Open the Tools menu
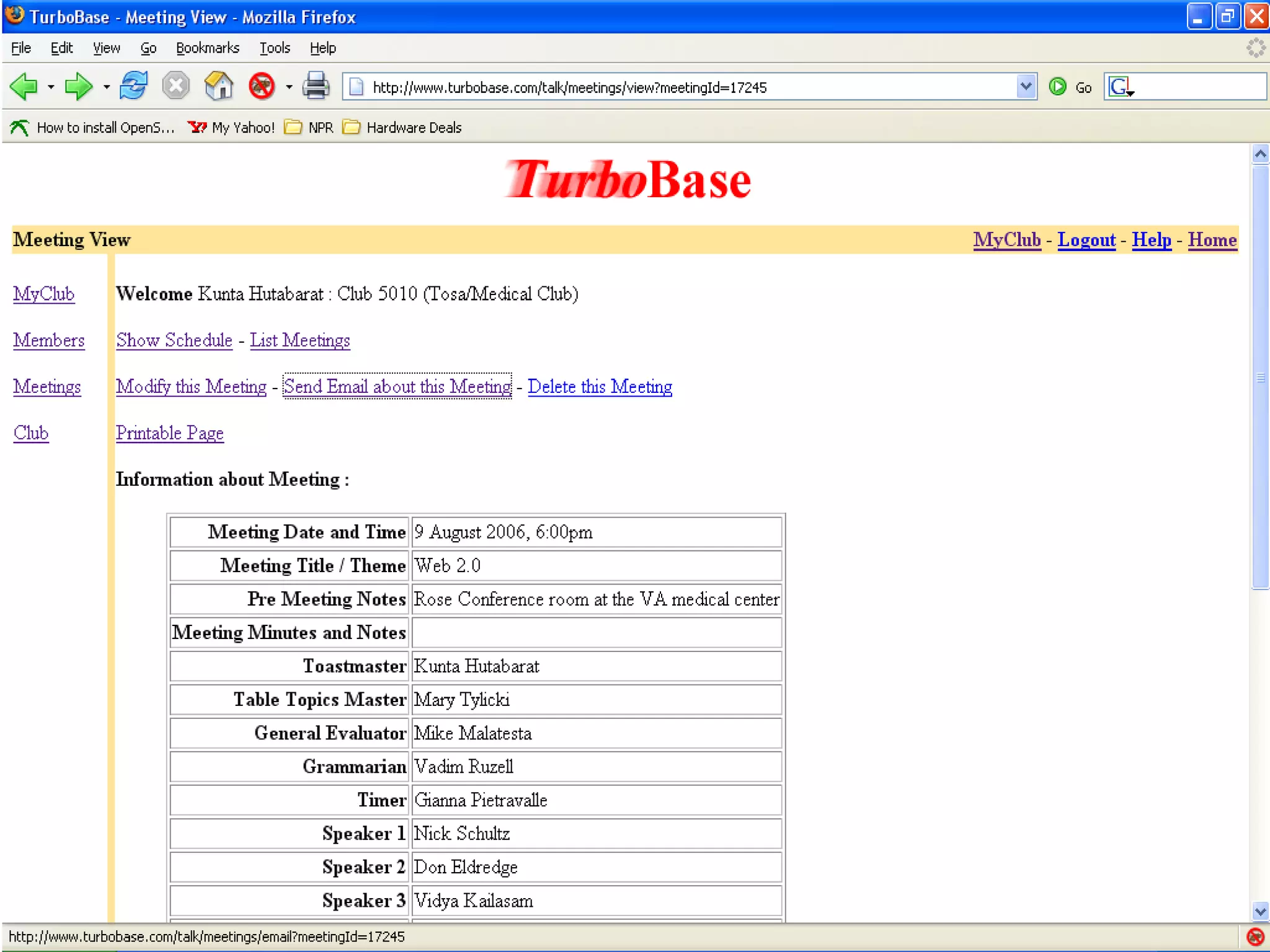This screenshot has height=952, width=1270. [x=274, y=48]
